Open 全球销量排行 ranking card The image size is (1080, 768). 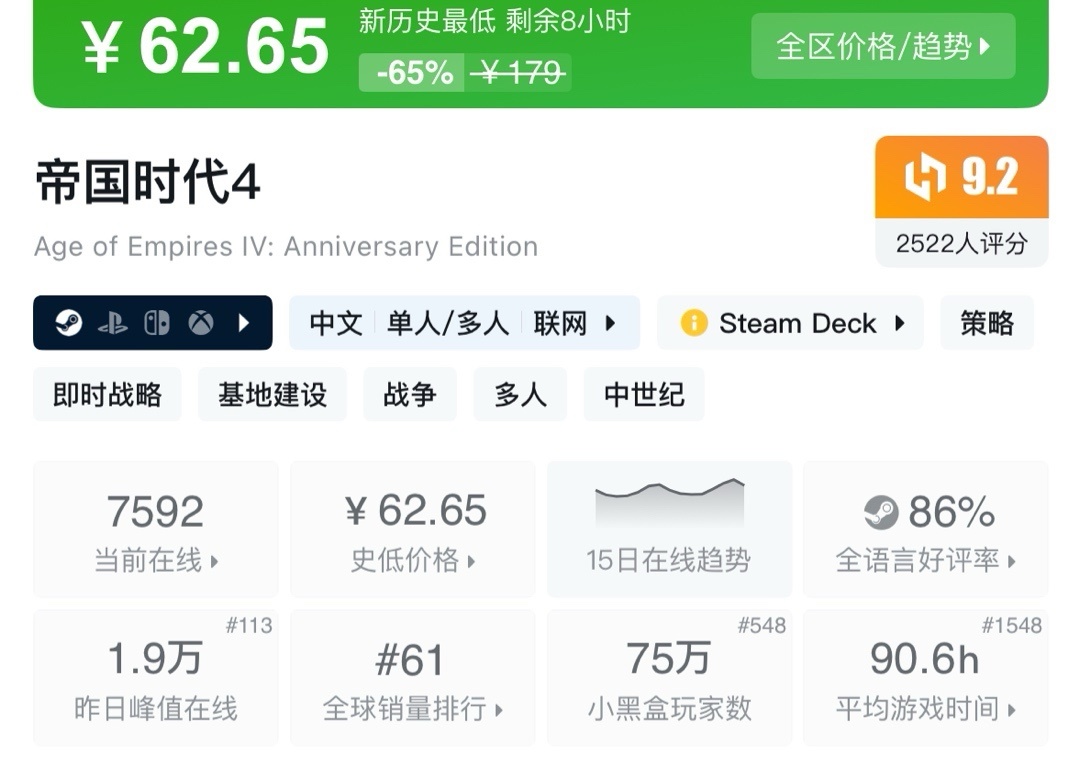(x=413, y=678)
